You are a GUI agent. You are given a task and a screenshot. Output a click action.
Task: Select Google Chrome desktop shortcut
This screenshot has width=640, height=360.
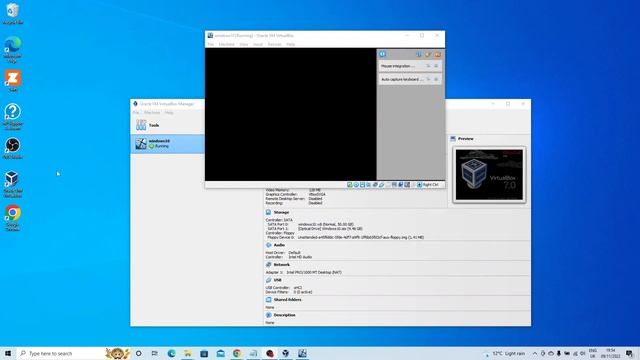tap(13, 218)
